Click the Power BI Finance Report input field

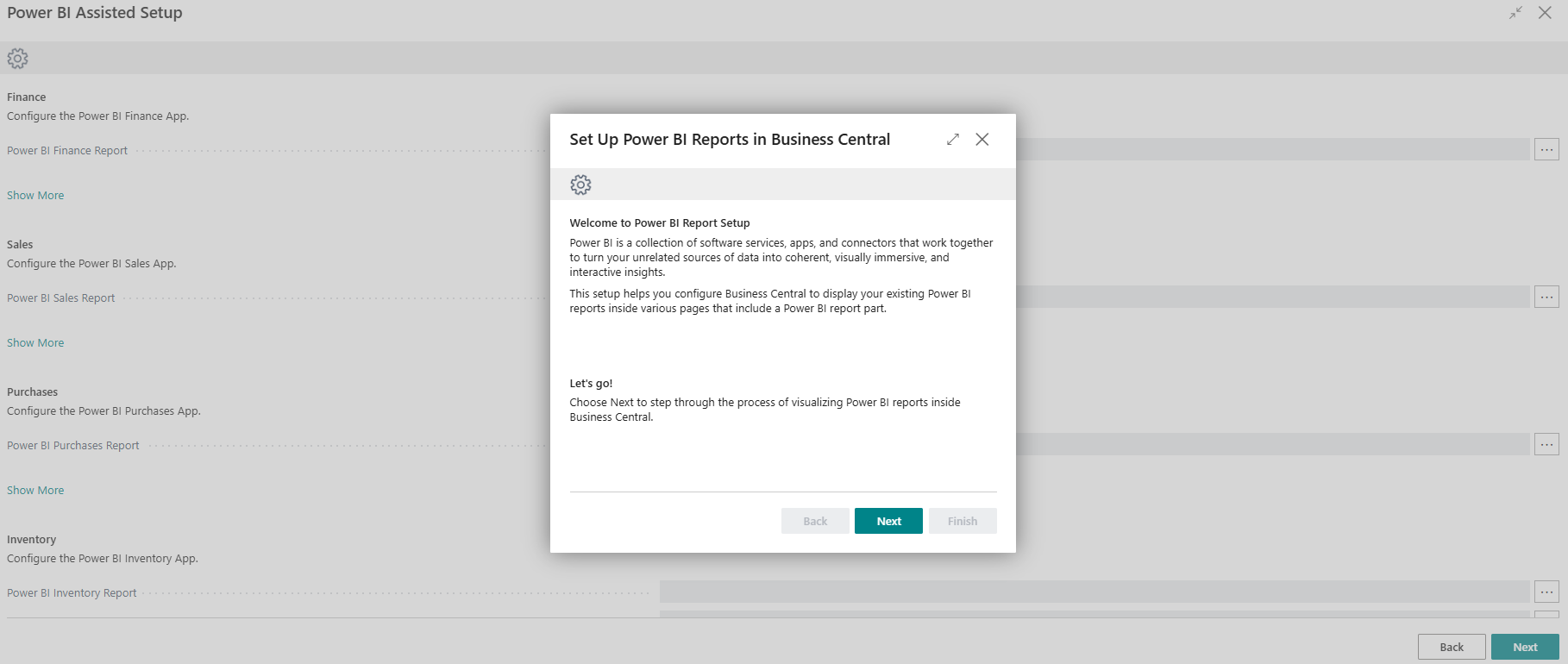coord(1273,149)
